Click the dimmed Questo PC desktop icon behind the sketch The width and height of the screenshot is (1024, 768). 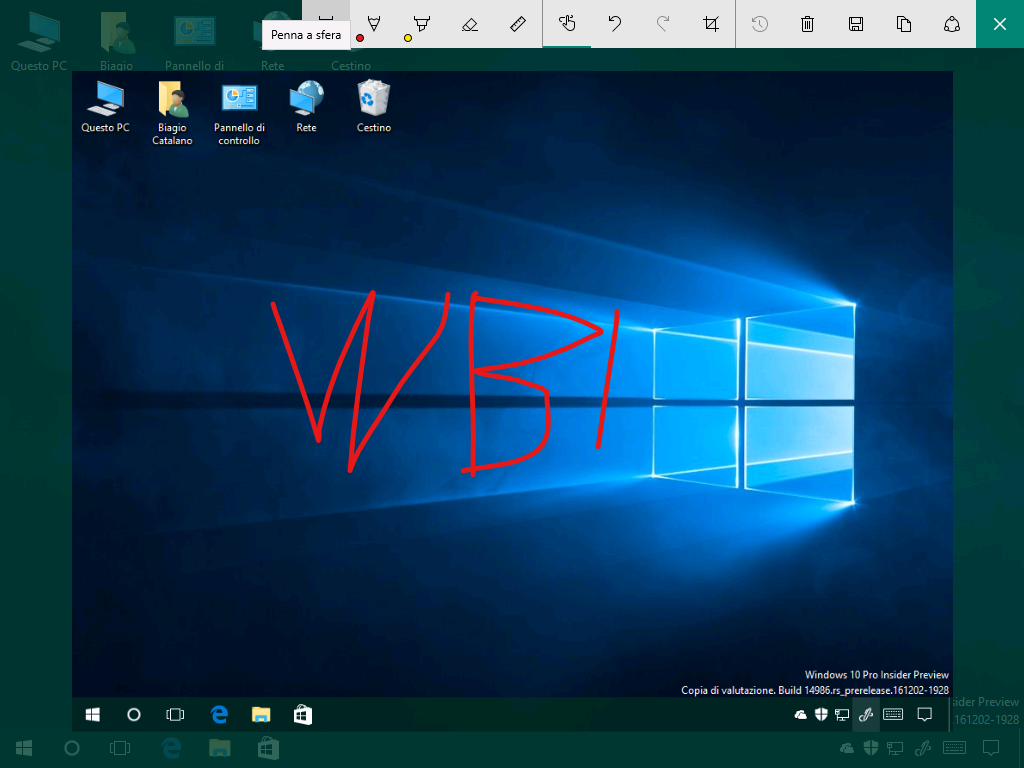[39, 40]
